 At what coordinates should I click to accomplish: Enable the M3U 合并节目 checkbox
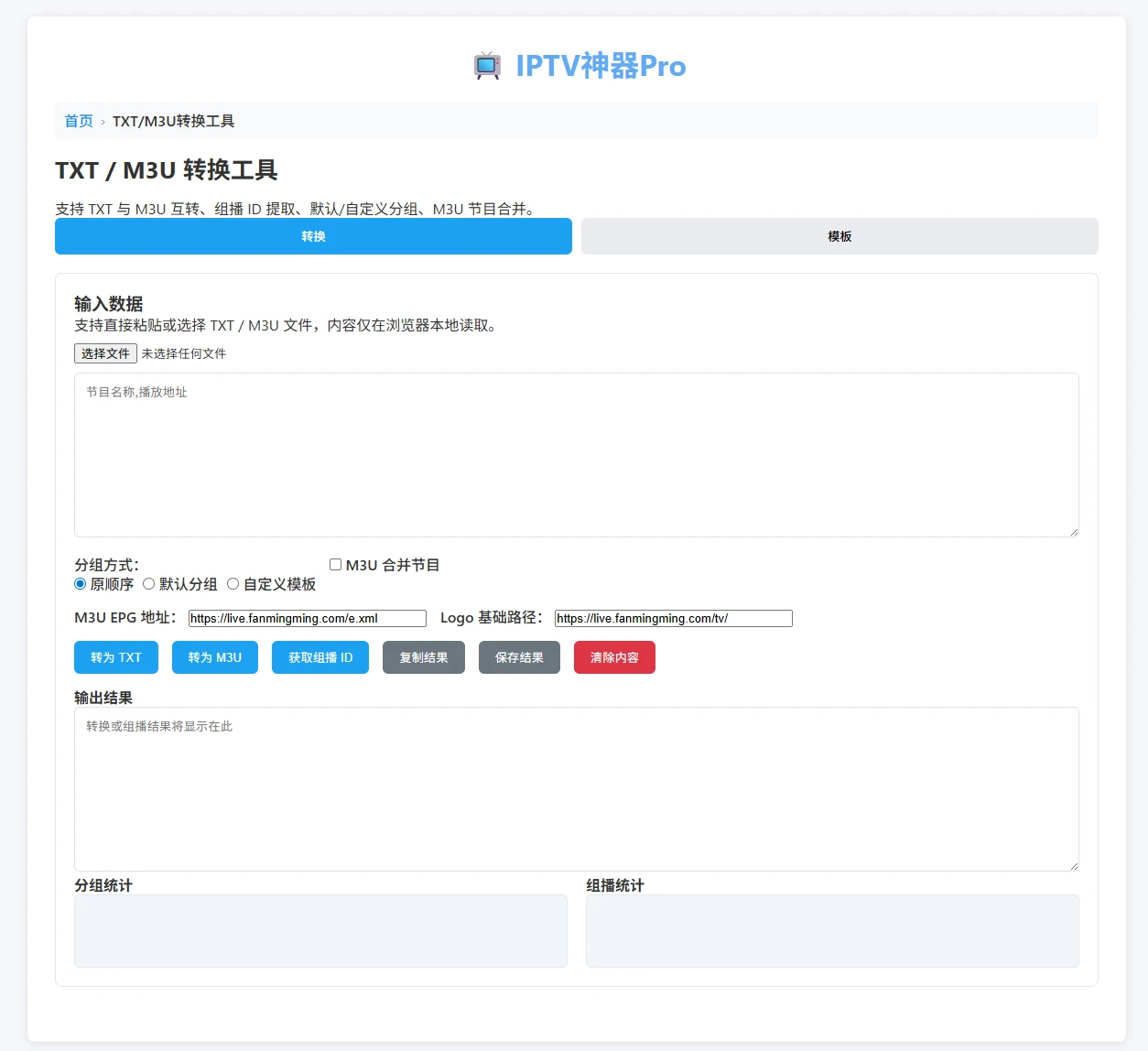[336, 564]
